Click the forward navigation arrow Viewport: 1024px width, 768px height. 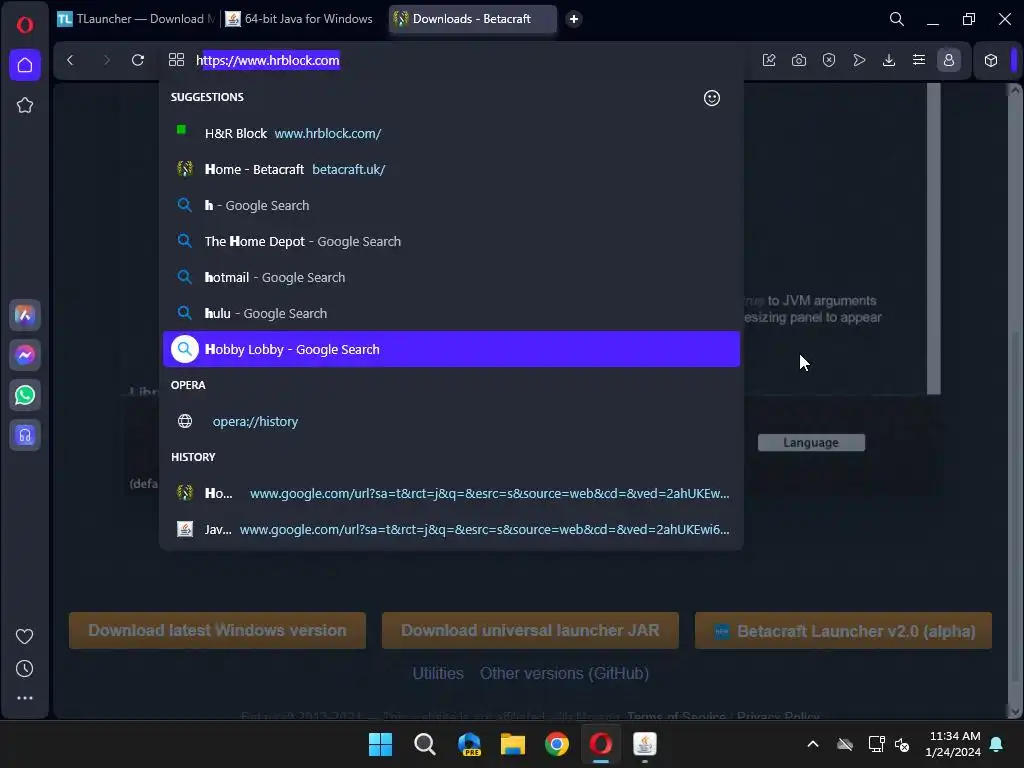point(106,60)
